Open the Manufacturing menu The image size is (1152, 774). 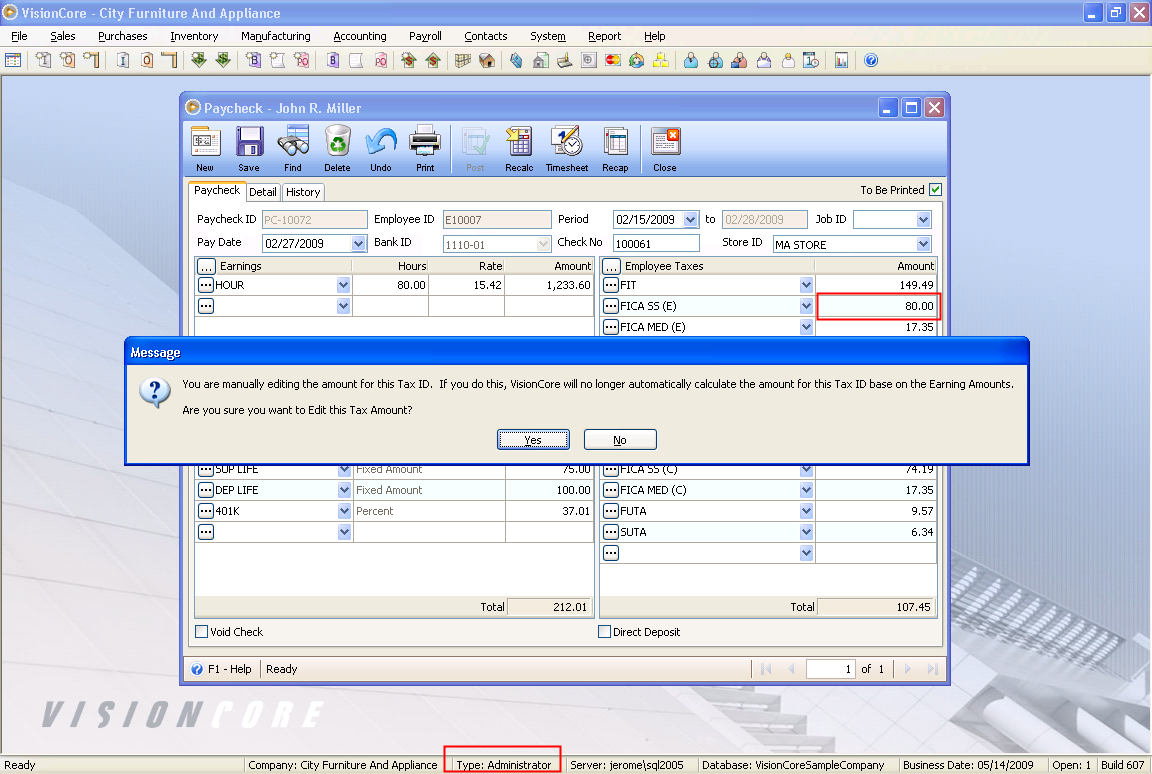coord(276,36)
